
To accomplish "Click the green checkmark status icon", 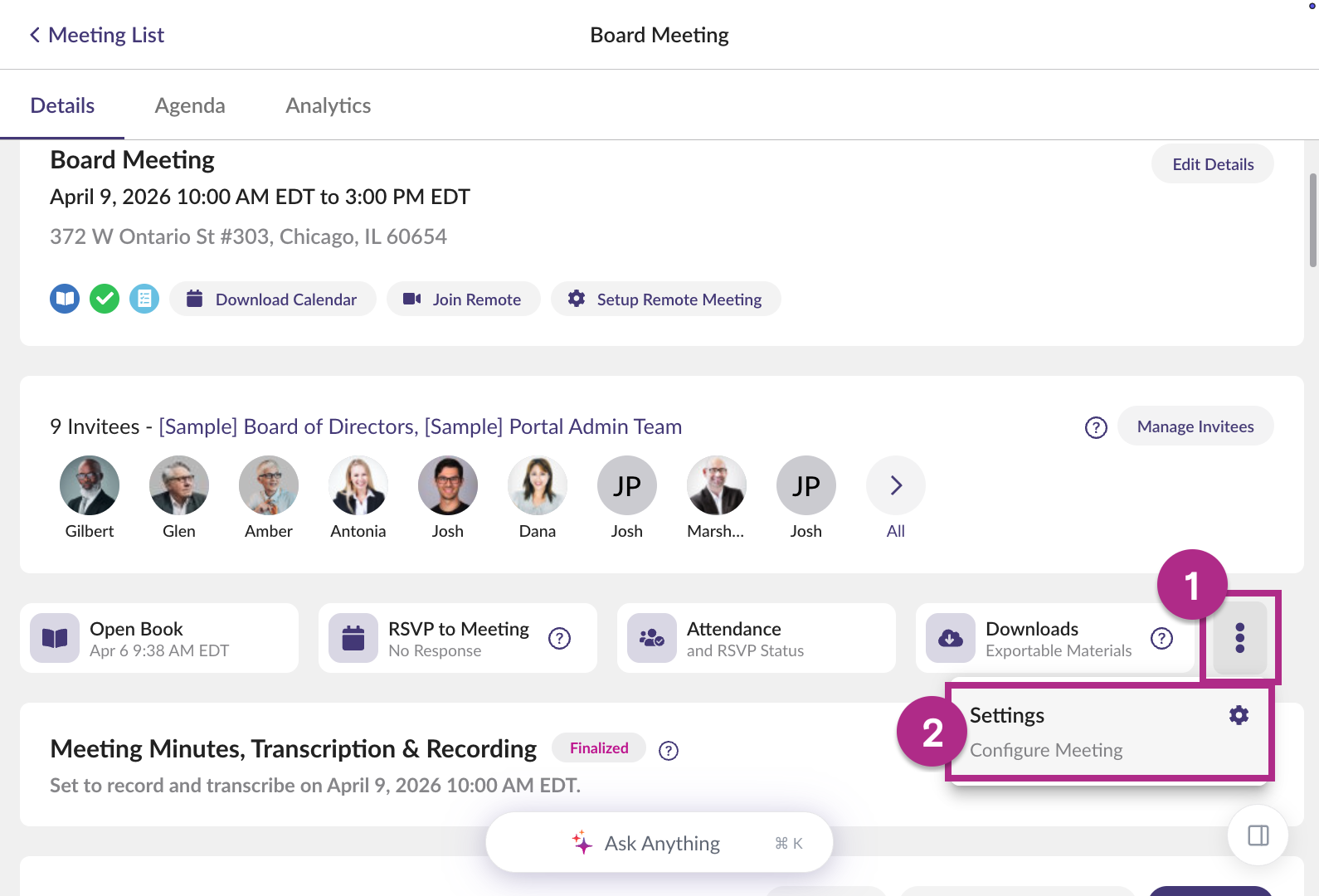I will (105, 299).
